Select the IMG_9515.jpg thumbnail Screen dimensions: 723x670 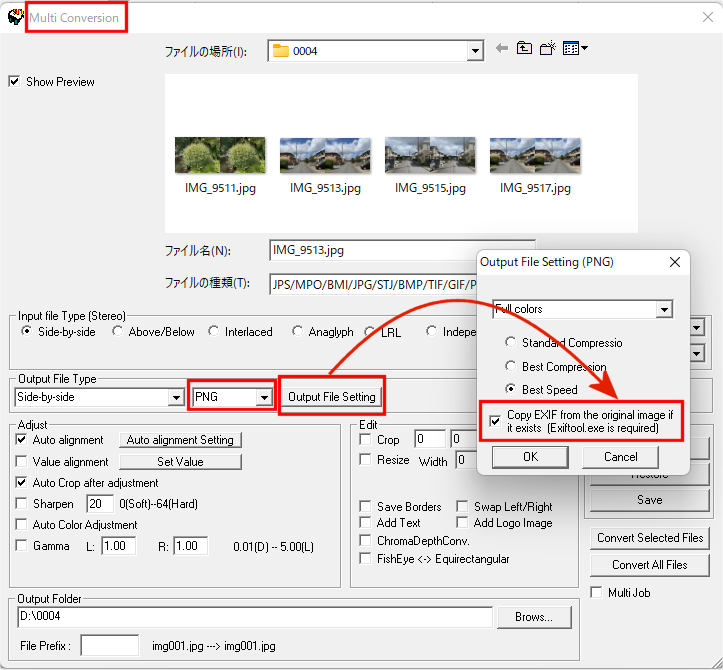point(430,155)
